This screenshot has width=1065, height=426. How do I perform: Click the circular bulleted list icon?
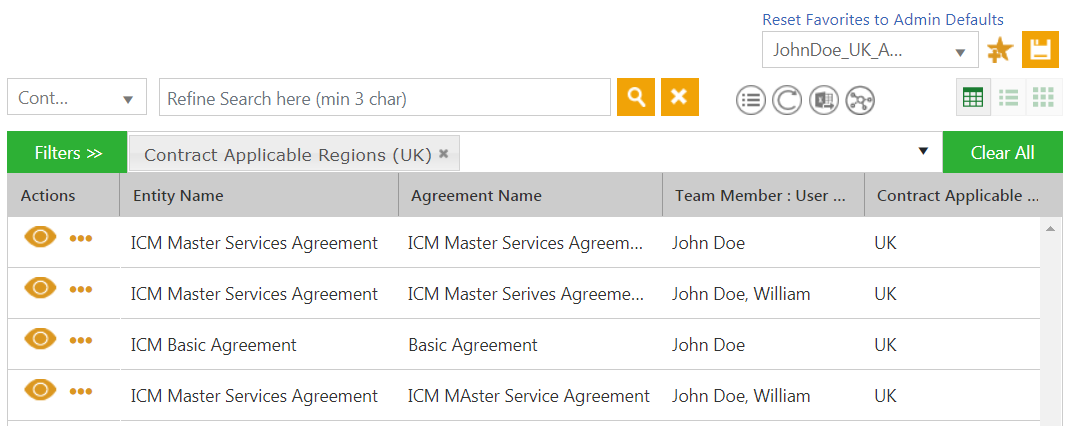[x=750, y=99]
